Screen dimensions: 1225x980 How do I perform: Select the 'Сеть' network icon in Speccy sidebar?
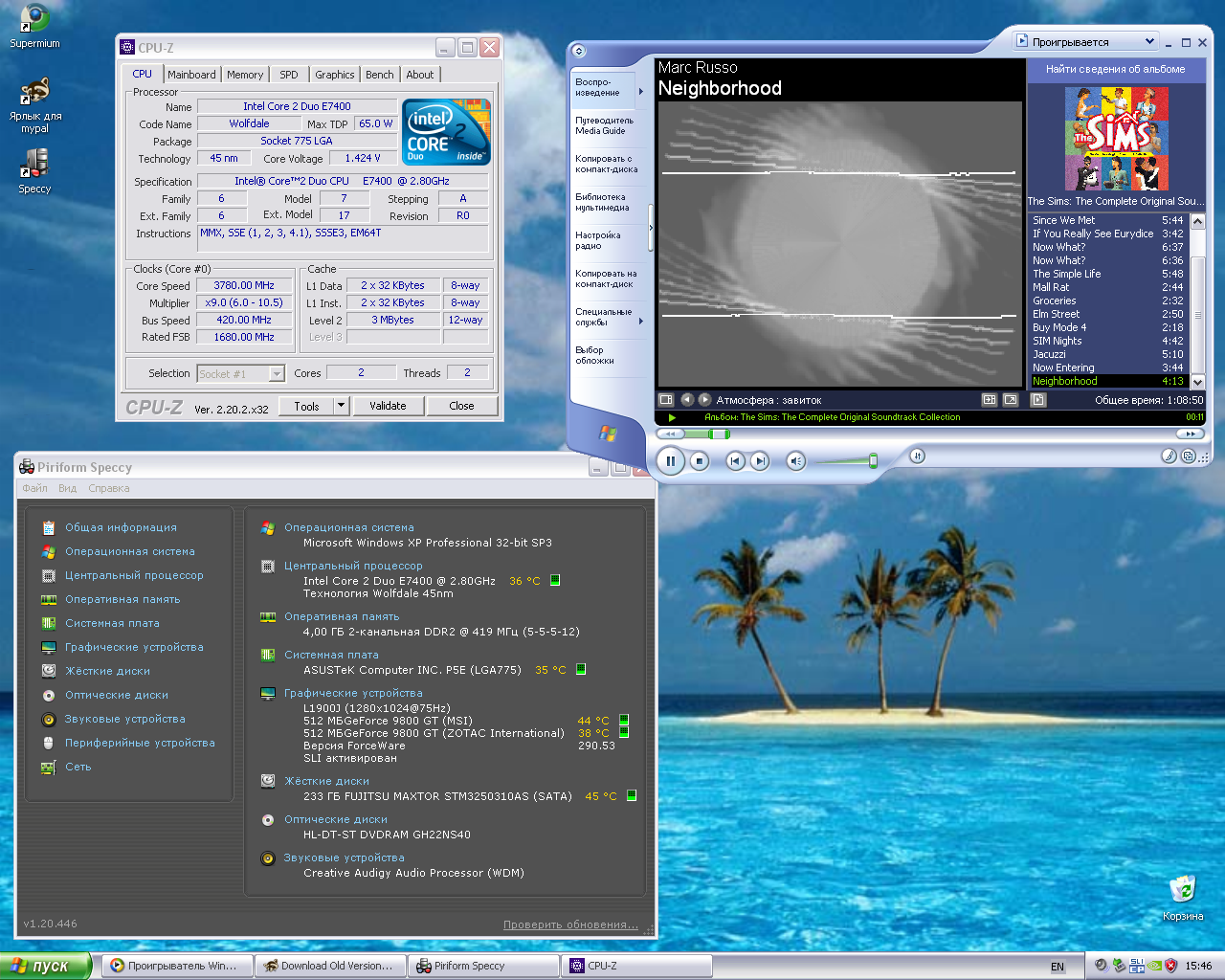[x=49, y=767]
